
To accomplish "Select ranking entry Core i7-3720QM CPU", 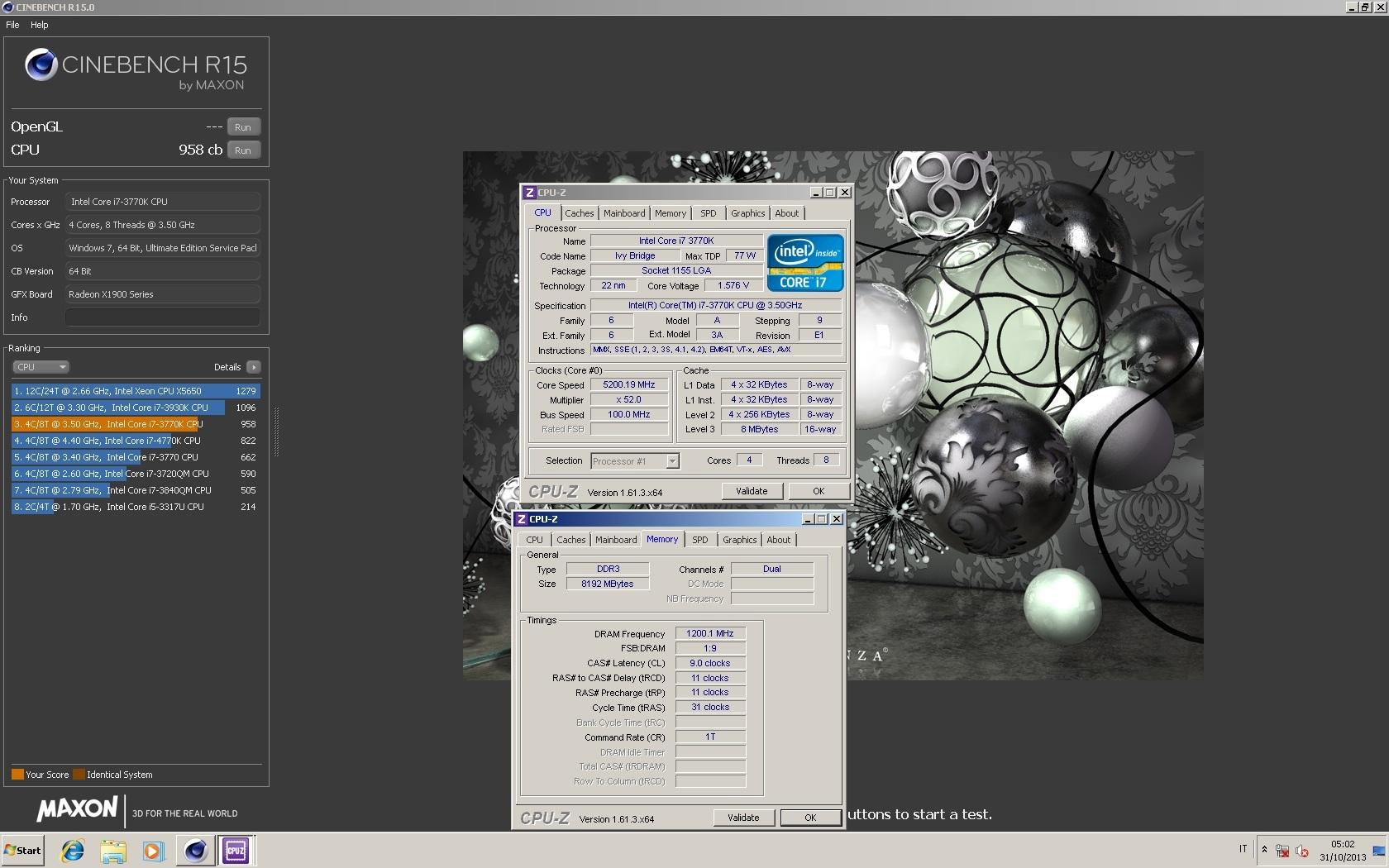I will (136, 474).
